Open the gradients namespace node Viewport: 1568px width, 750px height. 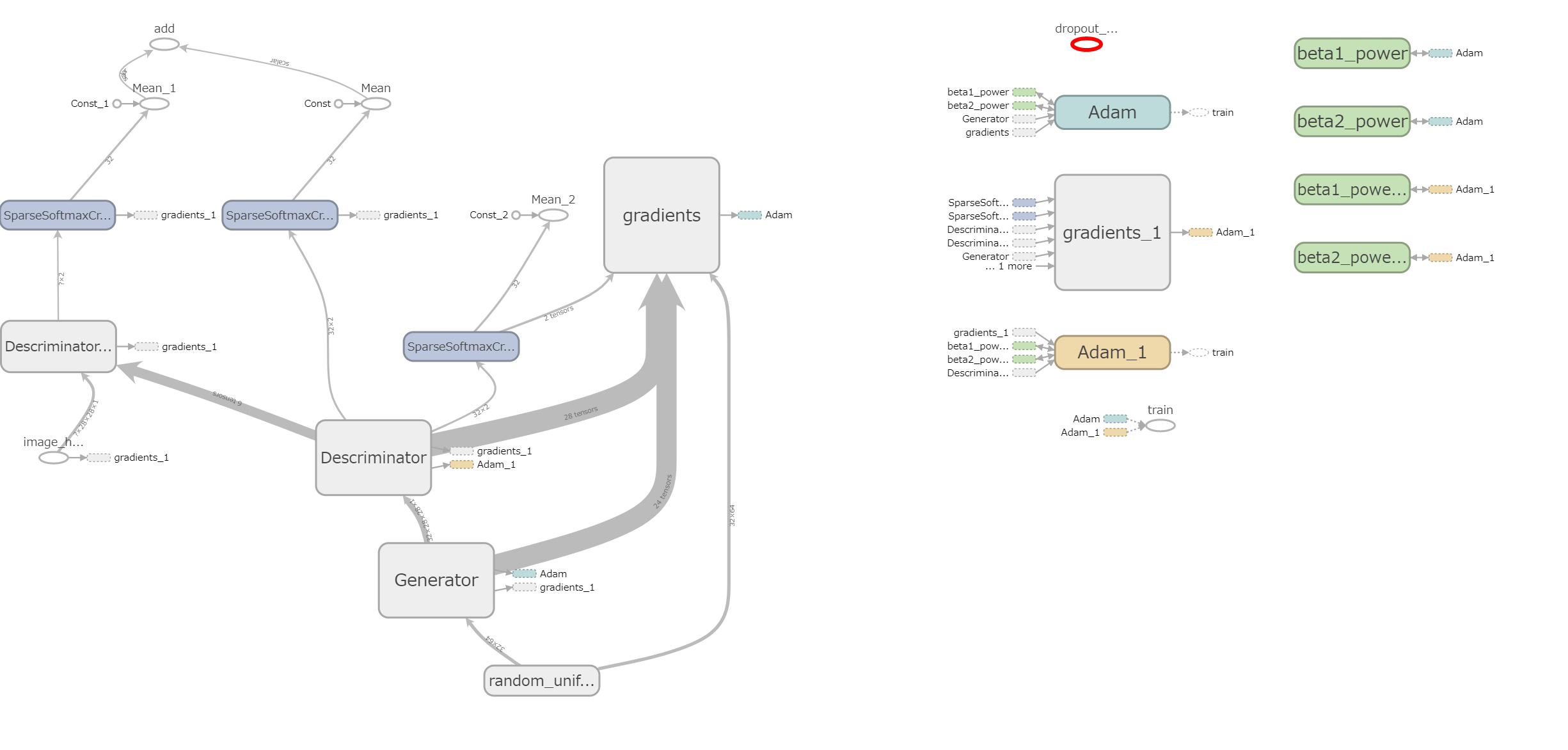[x=661, y=216]
